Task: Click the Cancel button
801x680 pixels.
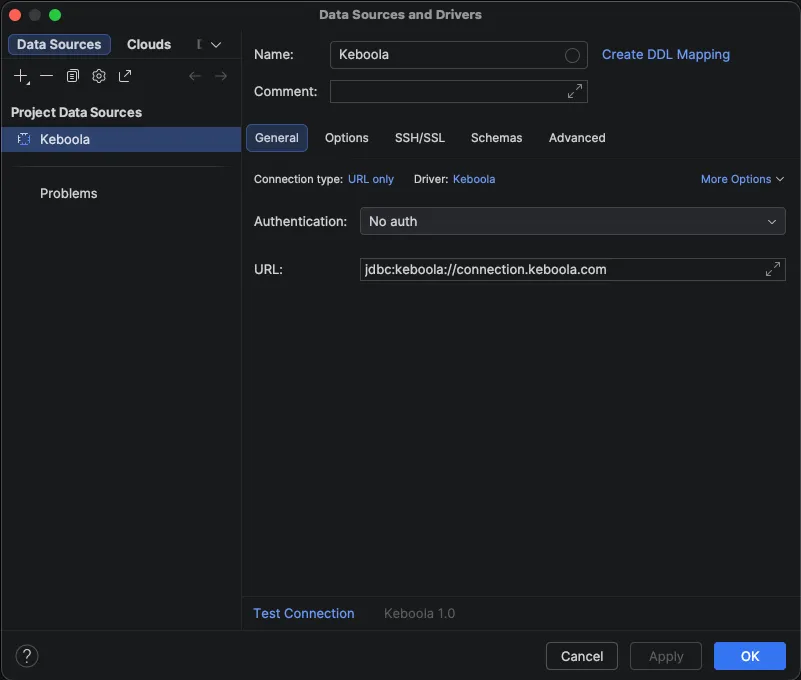Action: tap(582, 656)
